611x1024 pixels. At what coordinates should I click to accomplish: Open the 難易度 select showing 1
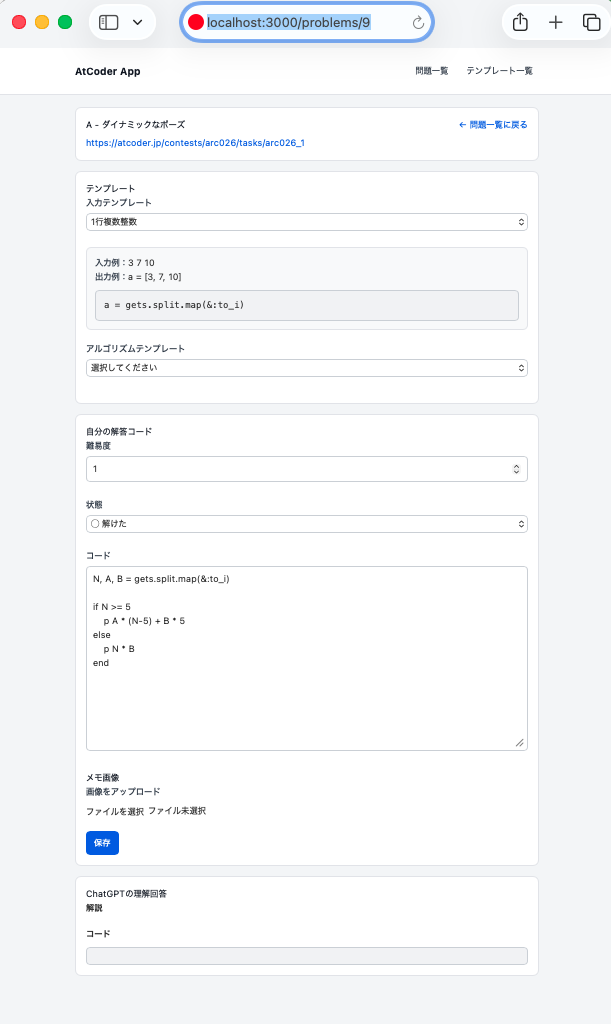point(307,469)
